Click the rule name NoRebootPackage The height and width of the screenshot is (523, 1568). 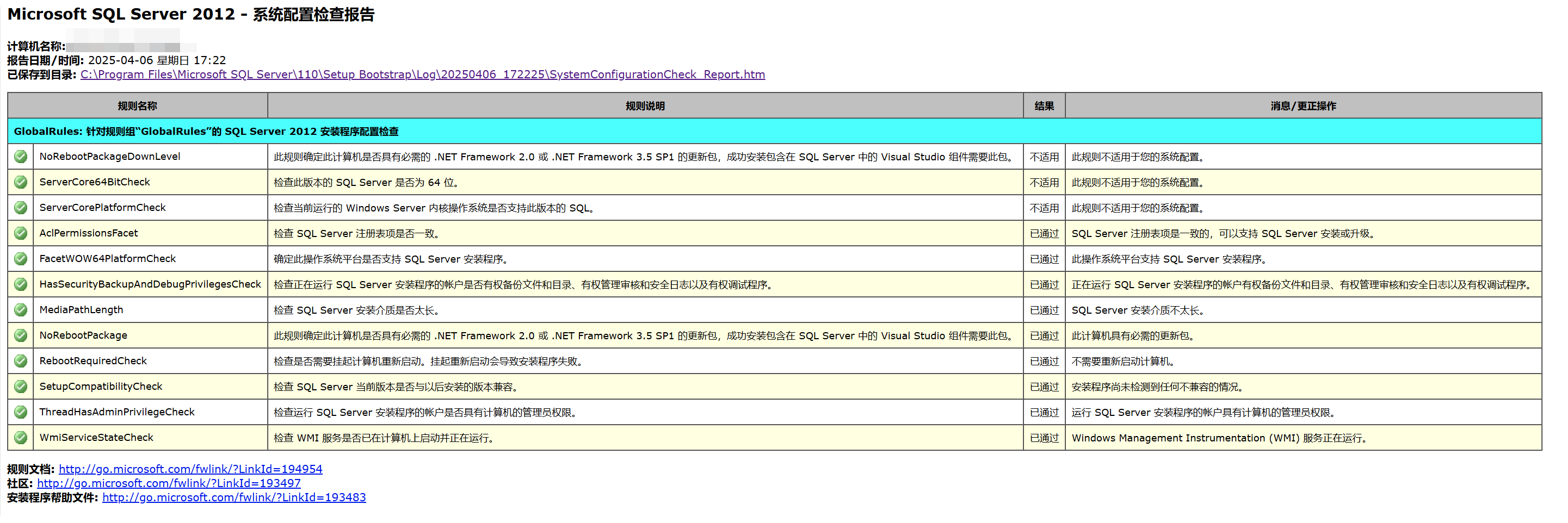[83, 335]
